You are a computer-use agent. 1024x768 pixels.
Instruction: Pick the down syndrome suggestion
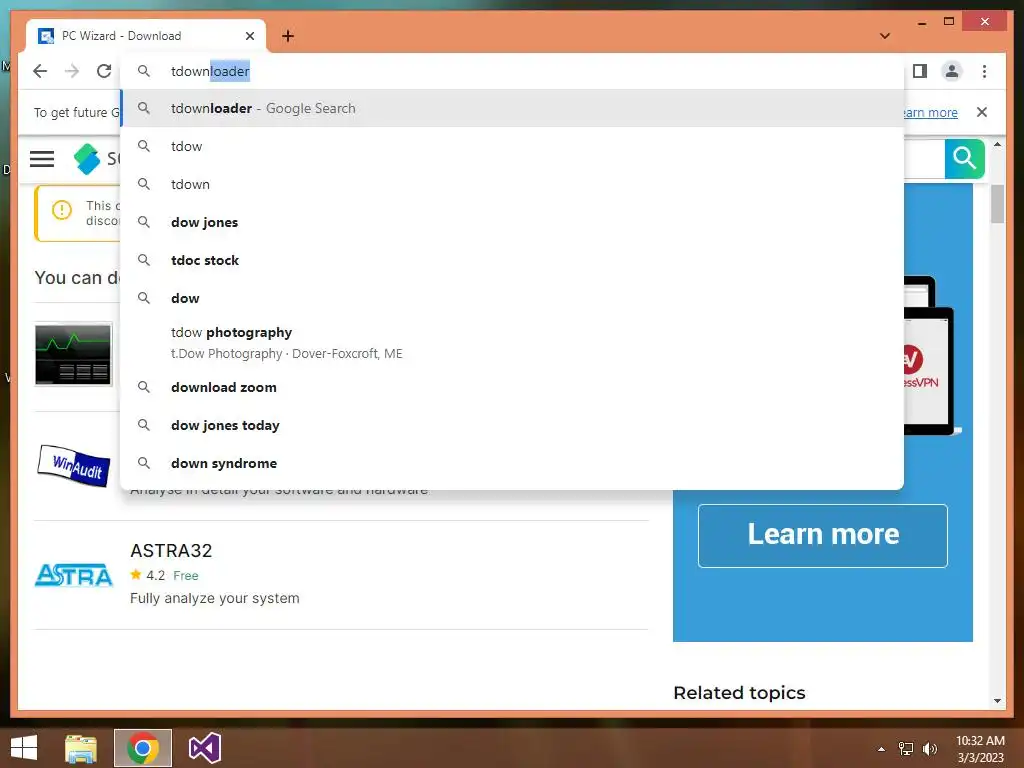[x=512, y=463]
